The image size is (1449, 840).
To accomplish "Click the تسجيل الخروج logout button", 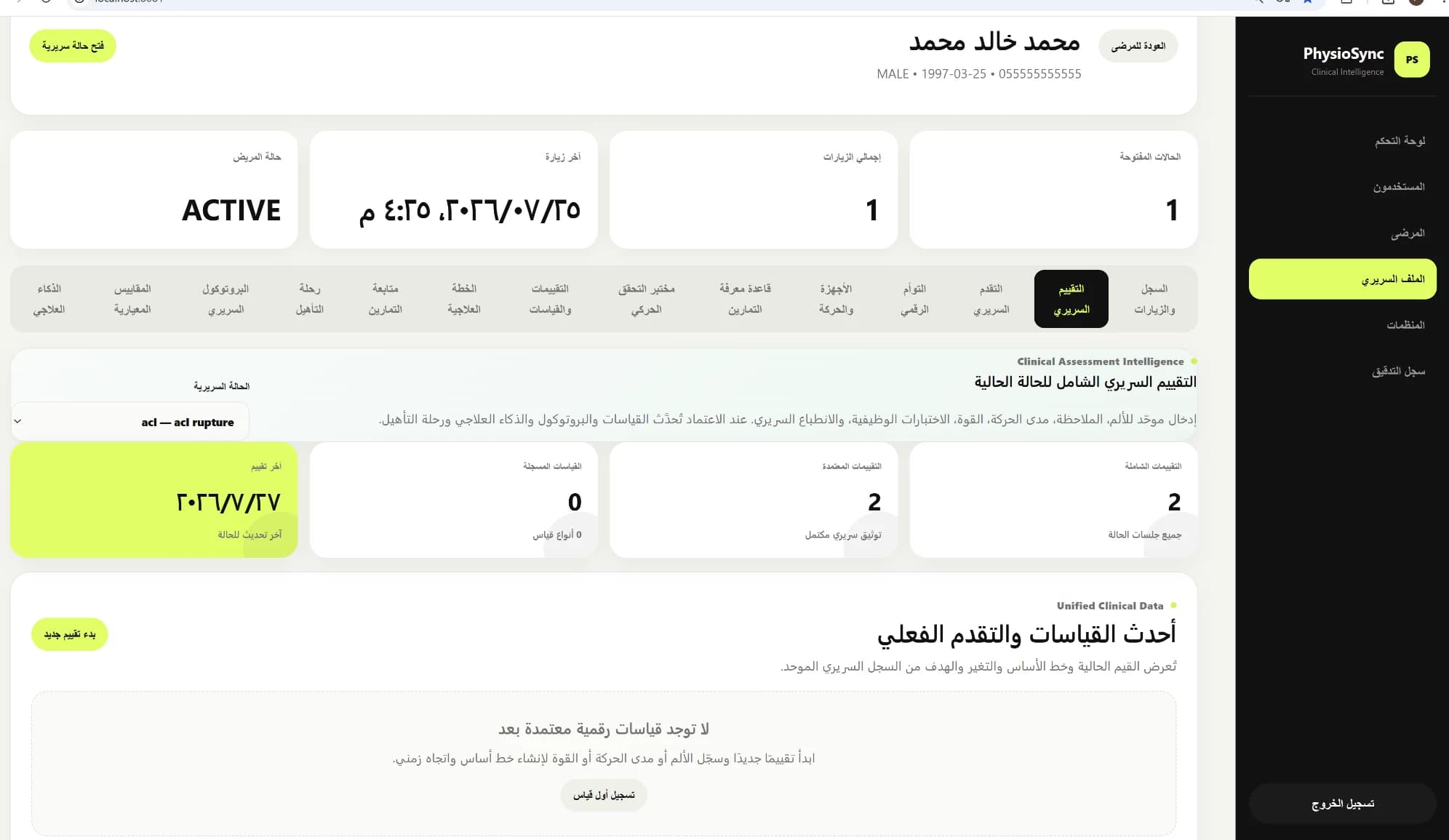I will 1342,804.
